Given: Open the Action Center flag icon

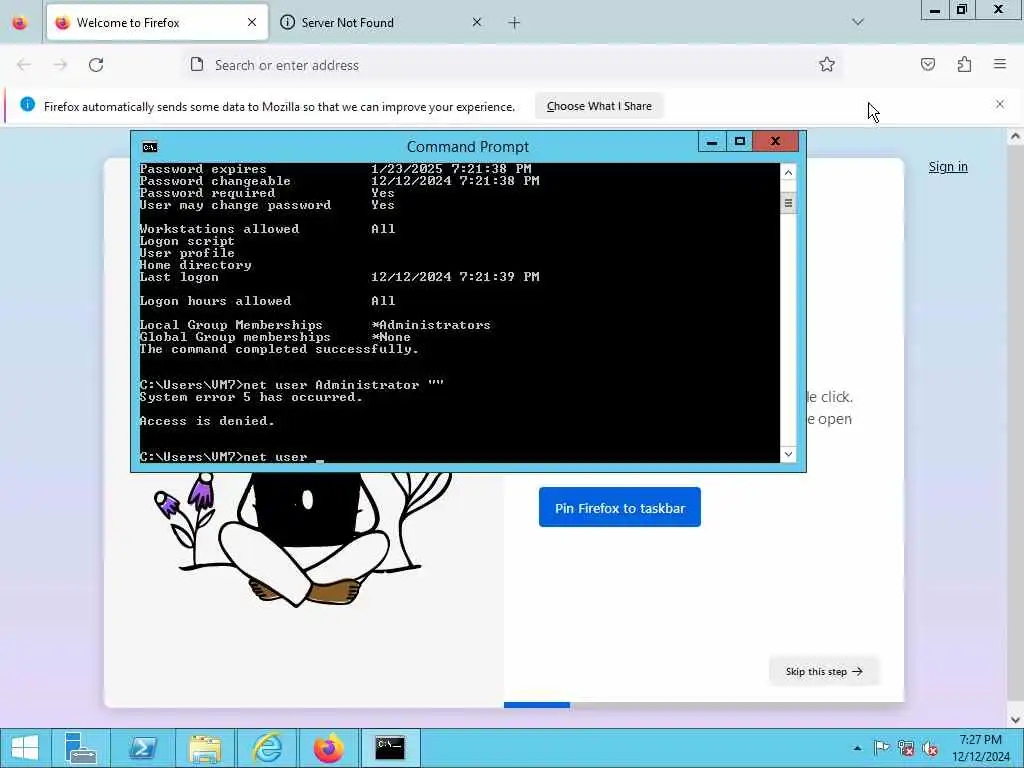Looking at the screenshot, I should [882, 748].
